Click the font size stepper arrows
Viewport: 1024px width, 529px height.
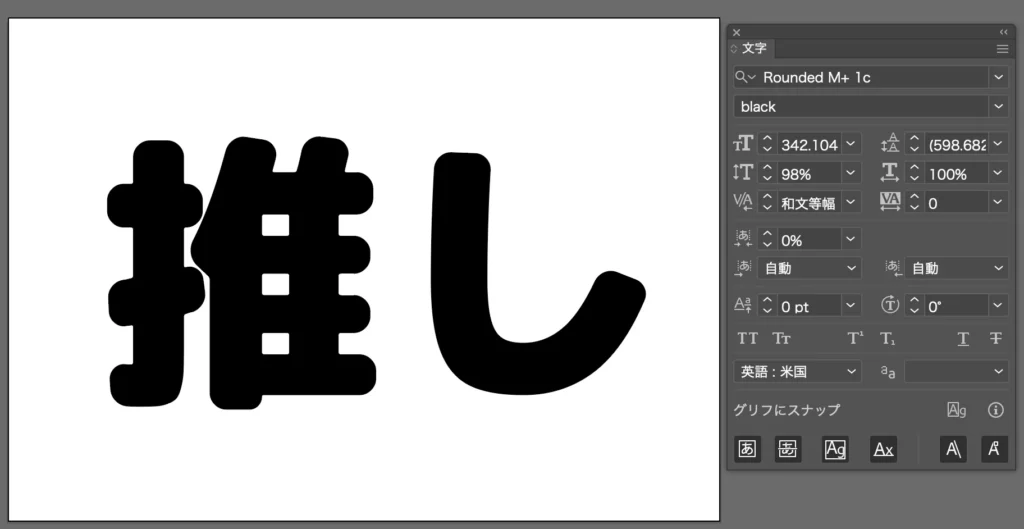(x=767, y=144)
